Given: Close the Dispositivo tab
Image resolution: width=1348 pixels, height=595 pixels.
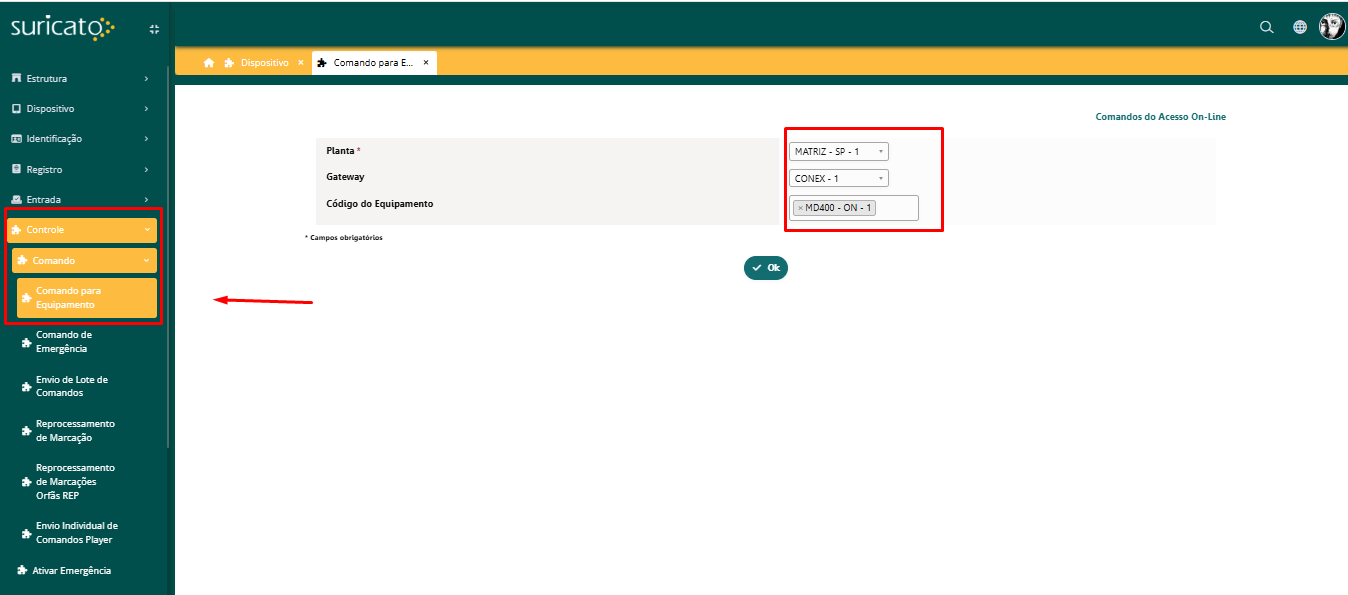Looking at the screenshot, I should [x=300, y=62].
